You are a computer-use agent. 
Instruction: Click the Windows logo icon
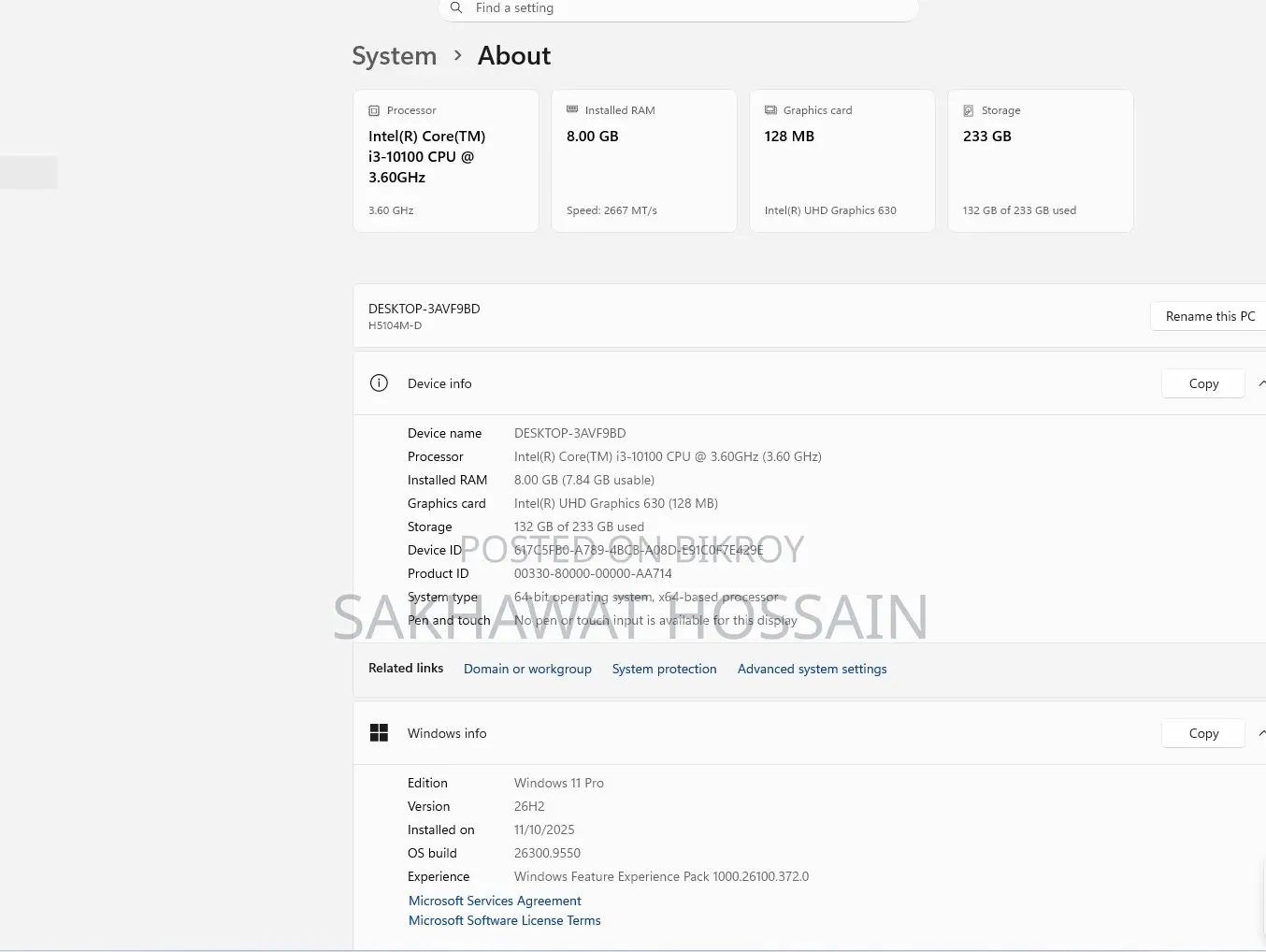(x=379, y=733)
